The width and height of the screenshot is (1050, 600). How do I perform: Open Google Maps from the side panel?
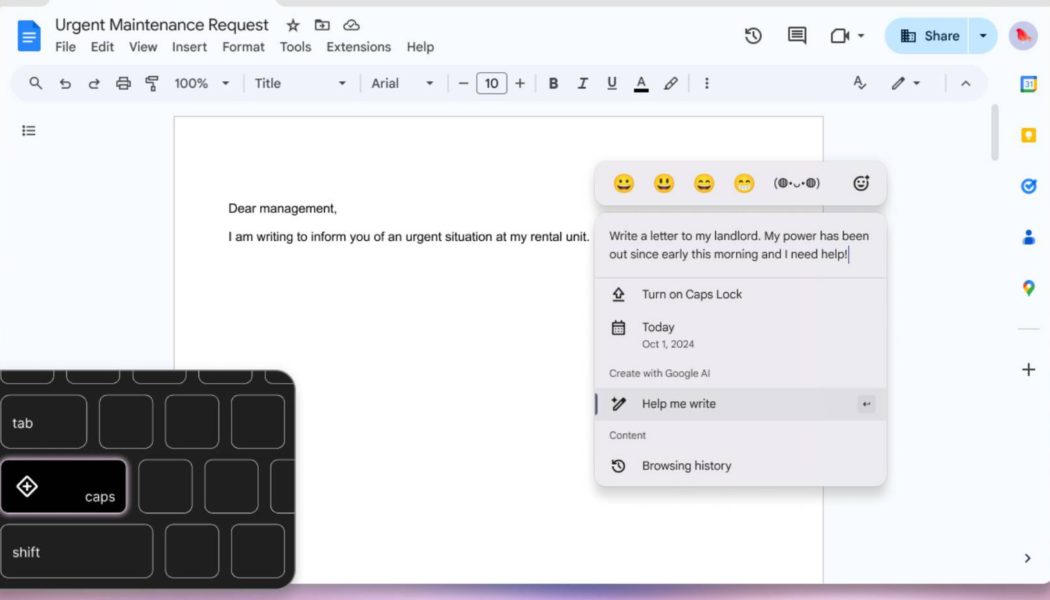coord(1028,289)
